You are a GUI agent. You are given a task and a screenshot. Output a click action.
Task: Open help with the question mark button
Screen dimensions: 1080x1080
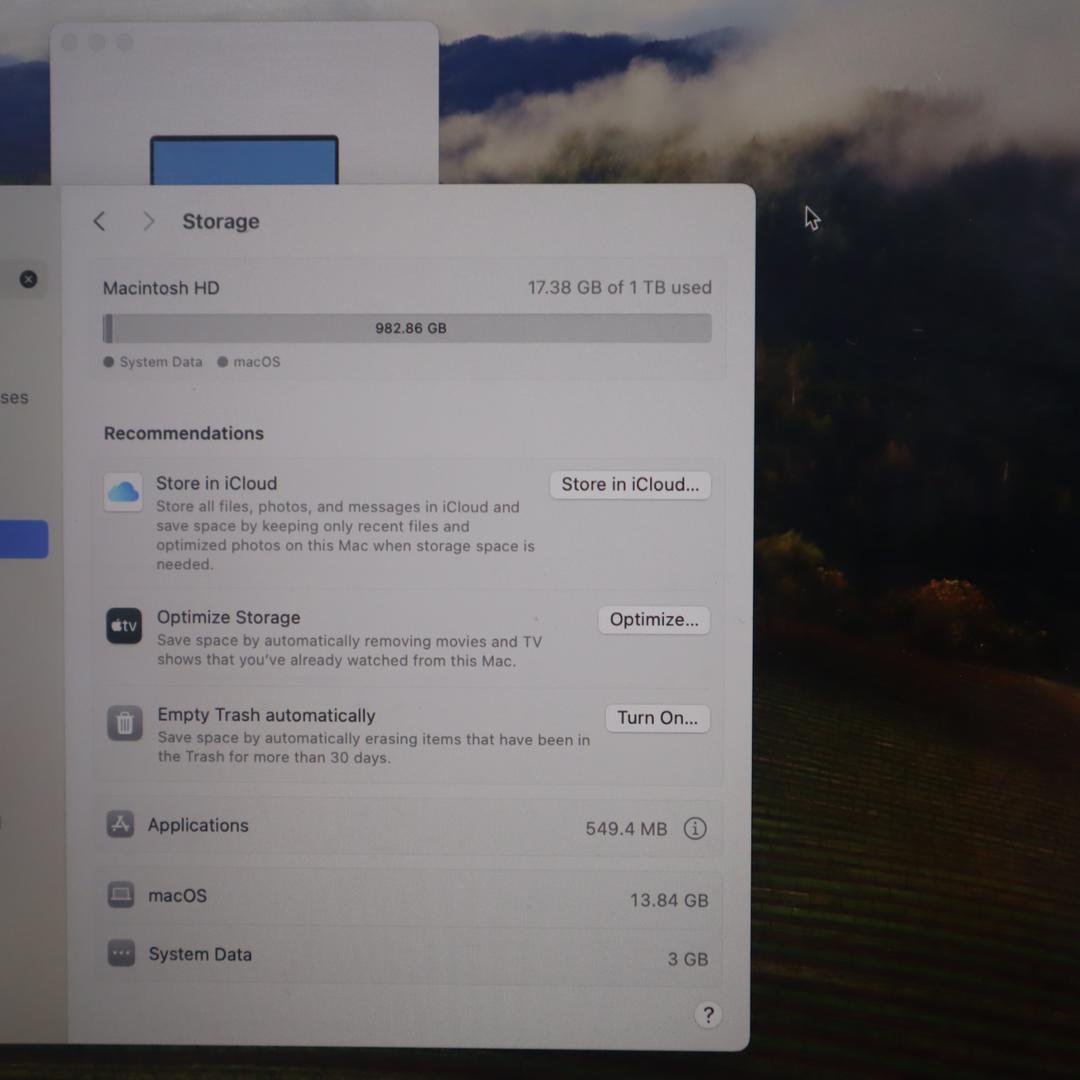(x=708, y=1015)
